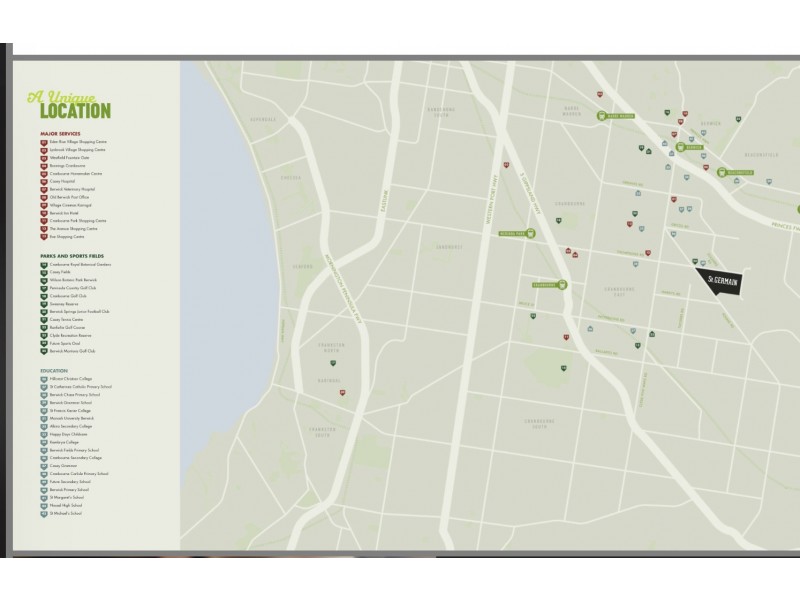Viewport: 800px width, 600px height.
Task: Select the Berwick train station icon
Action: pos(680,147)
